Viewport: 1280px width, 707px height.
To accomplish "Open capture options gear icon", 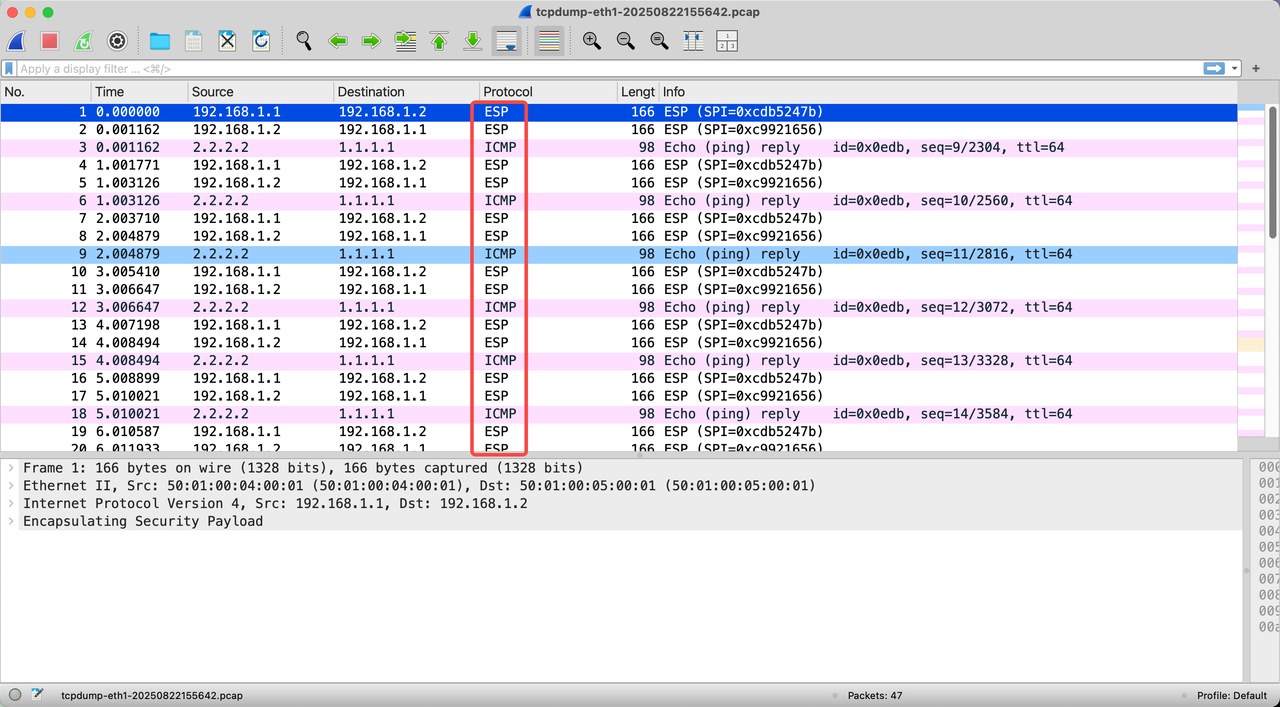I will point(117,41).
